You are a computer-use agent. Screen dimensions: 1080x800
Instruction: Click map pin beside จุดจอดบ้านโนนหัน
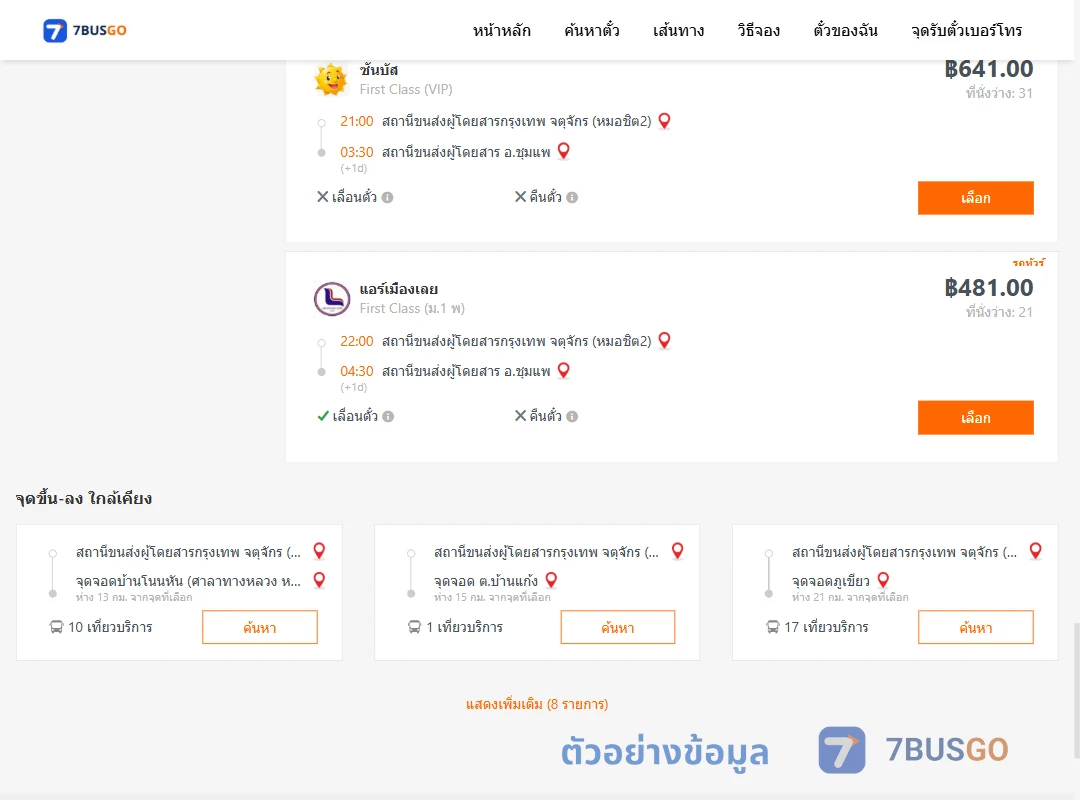pos(319,580)
